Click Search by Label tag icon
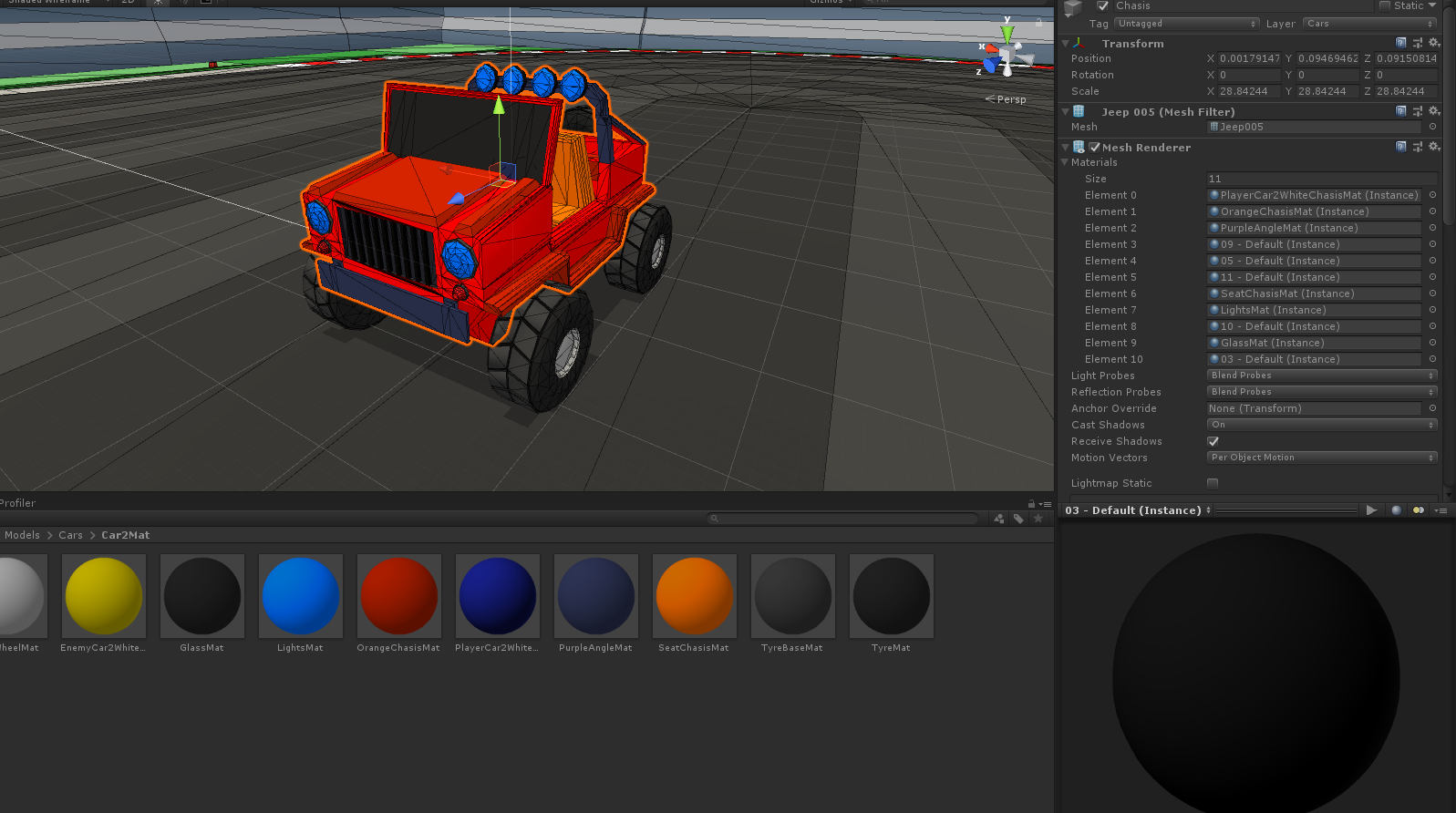 (1018, 519)
